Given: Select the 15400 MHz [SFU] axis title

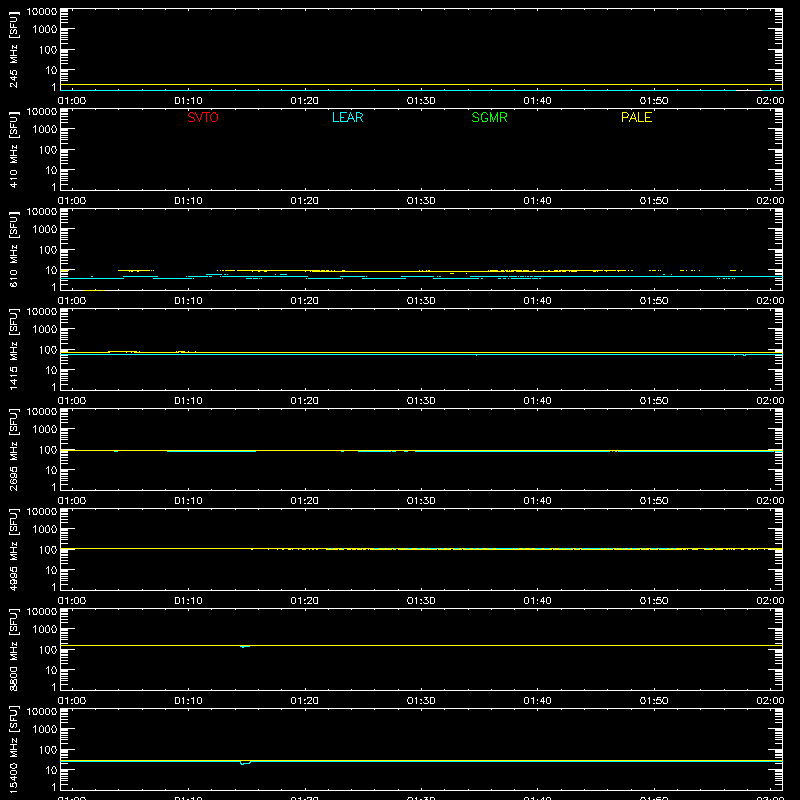Looking at the screenshot, I should click(13, 749).
